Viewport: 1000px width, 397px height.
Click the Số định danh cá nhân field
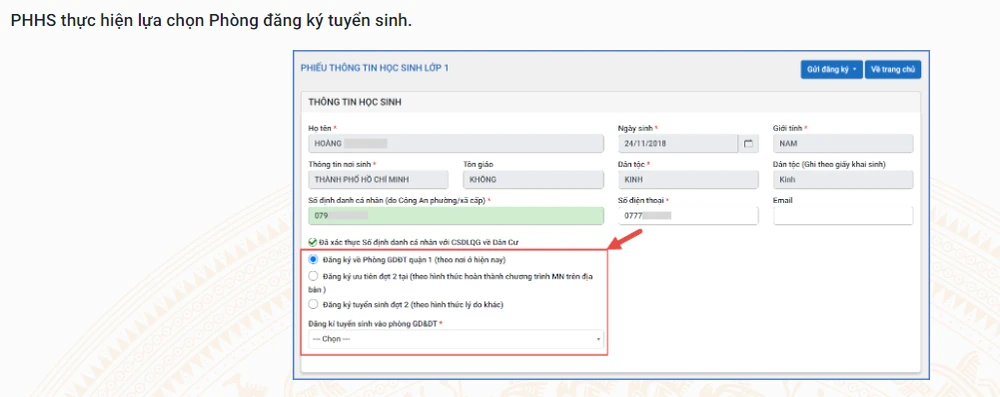point(455,216)
